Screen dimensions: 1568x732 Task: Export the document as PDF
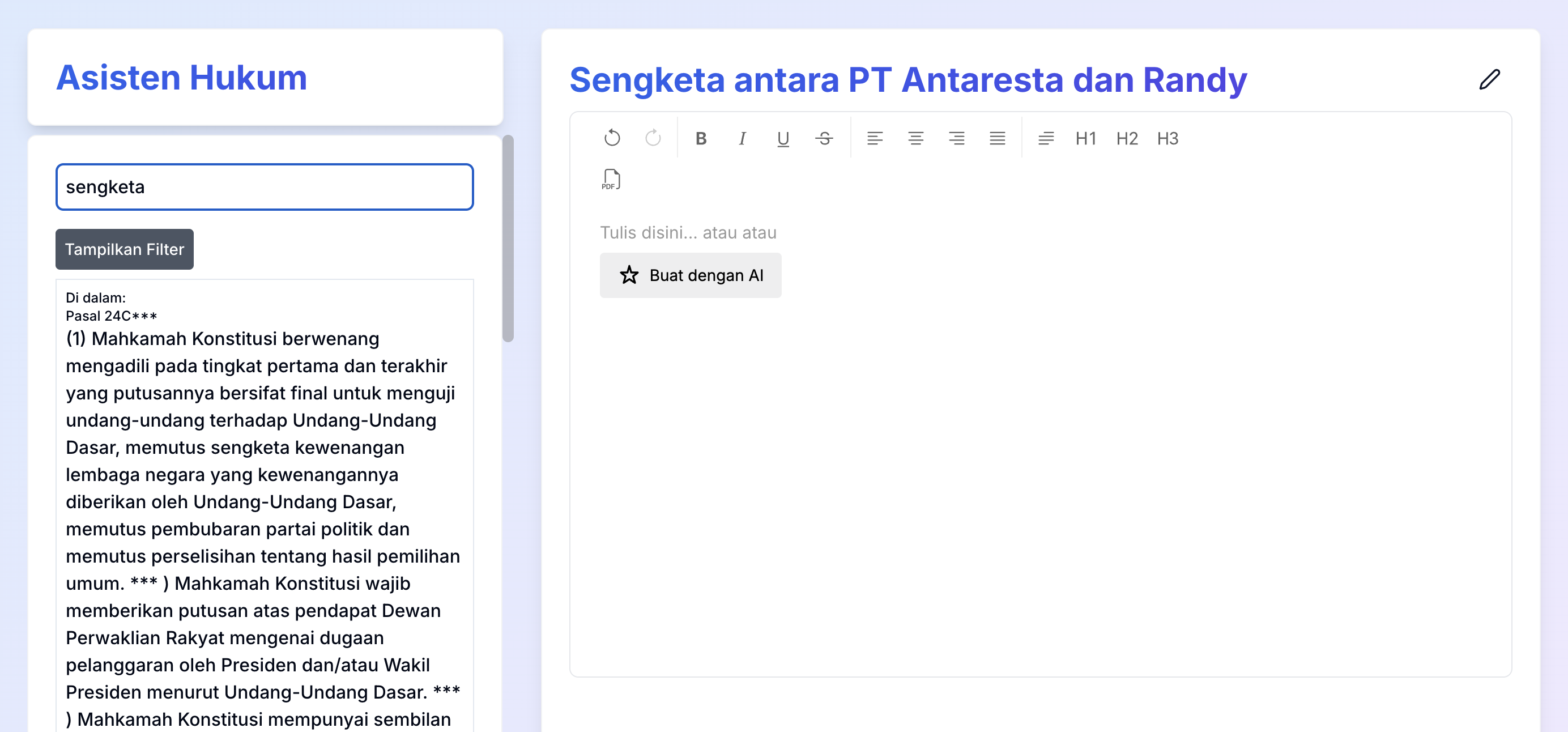pos(611,180)
